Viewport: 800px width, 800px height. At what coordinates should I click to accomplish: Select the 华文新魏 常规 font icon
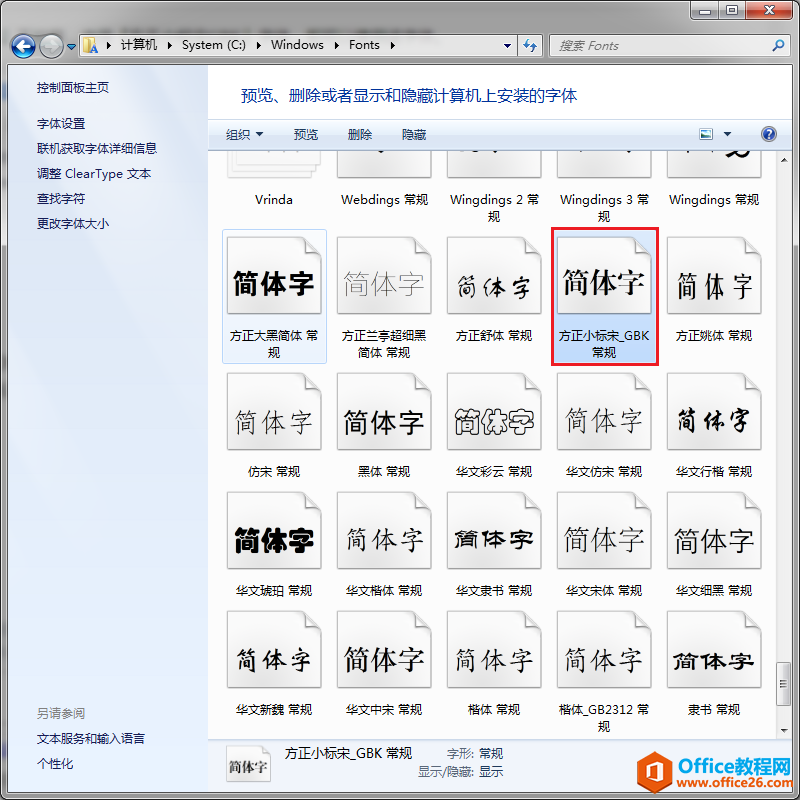pyautogui.click(x=274, y=649)
